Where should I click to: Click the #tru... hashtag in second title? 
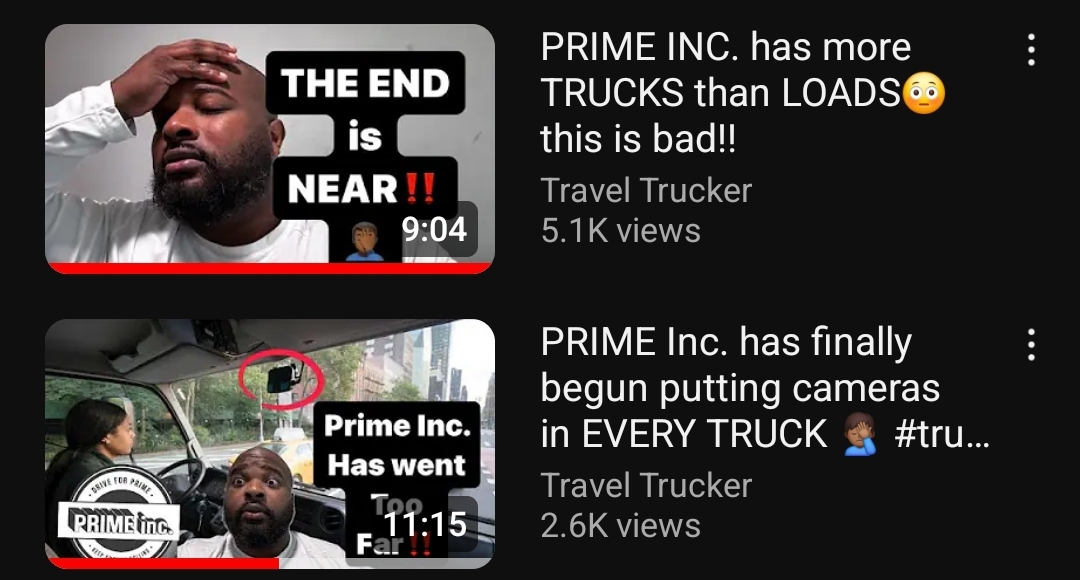pyautogui.click(x=942, y=435)
